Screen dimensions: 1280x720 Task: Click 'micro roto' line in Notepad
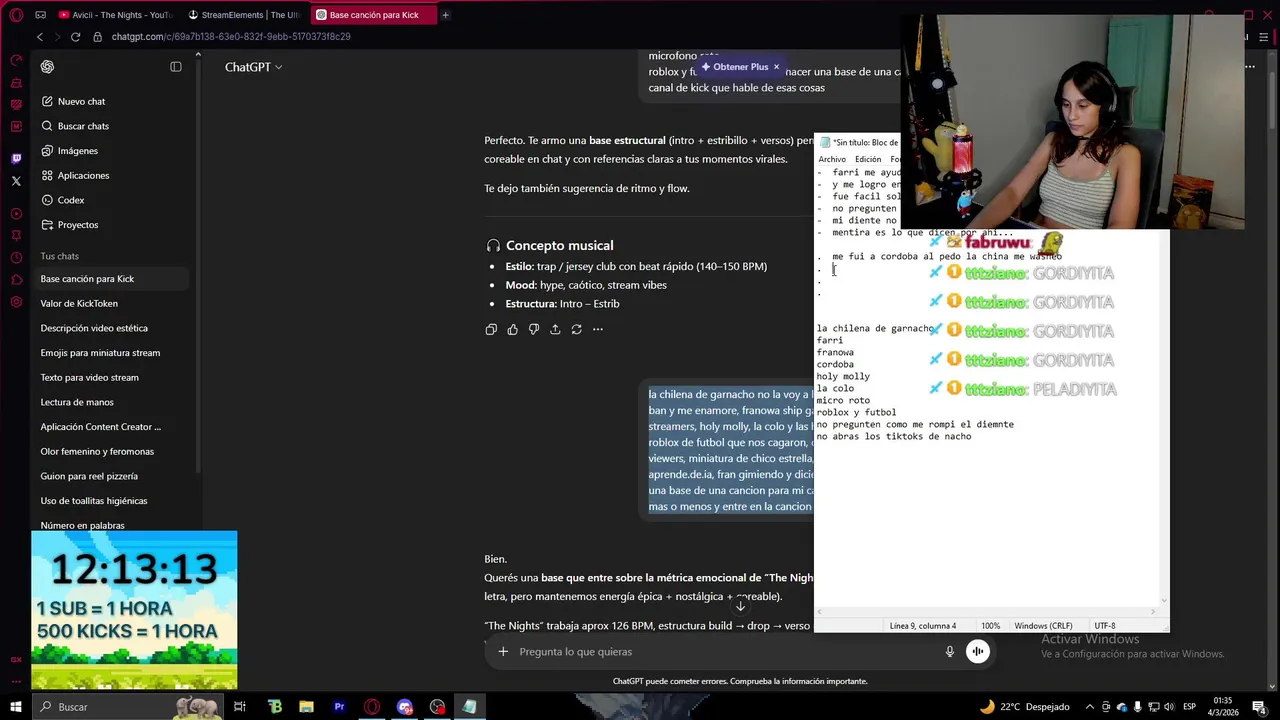click(x=841, y=400)
